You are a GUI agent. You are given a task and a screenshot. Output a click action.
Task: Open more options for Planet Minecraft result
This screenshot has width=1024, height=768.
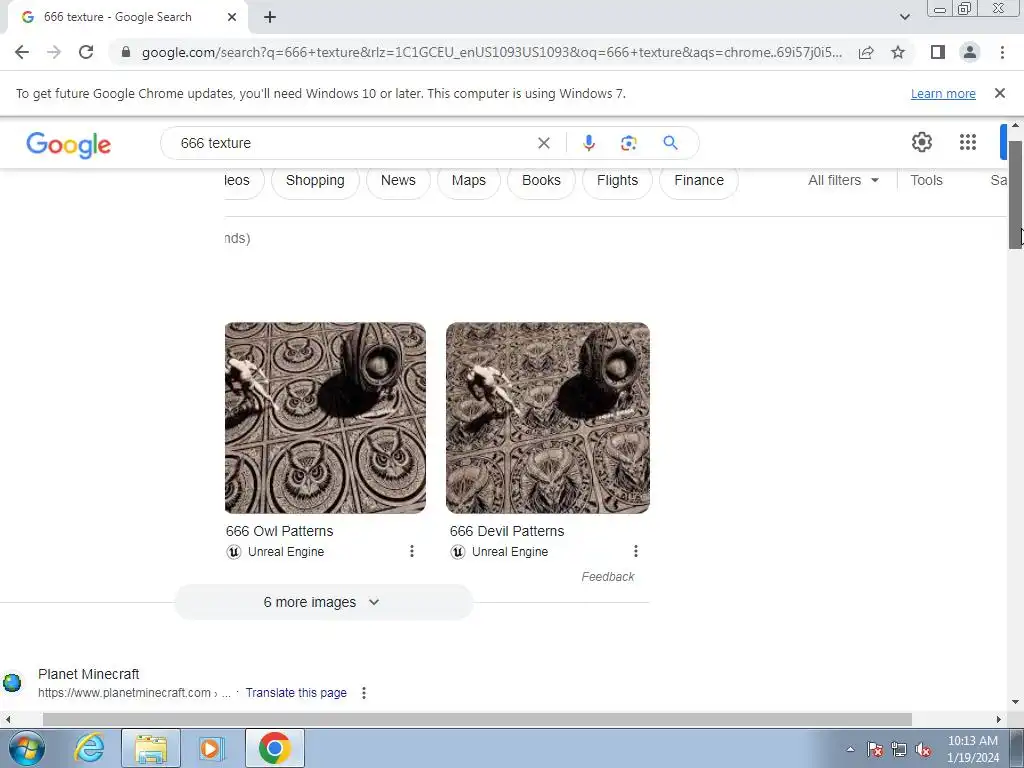click(x=364, y=693)
